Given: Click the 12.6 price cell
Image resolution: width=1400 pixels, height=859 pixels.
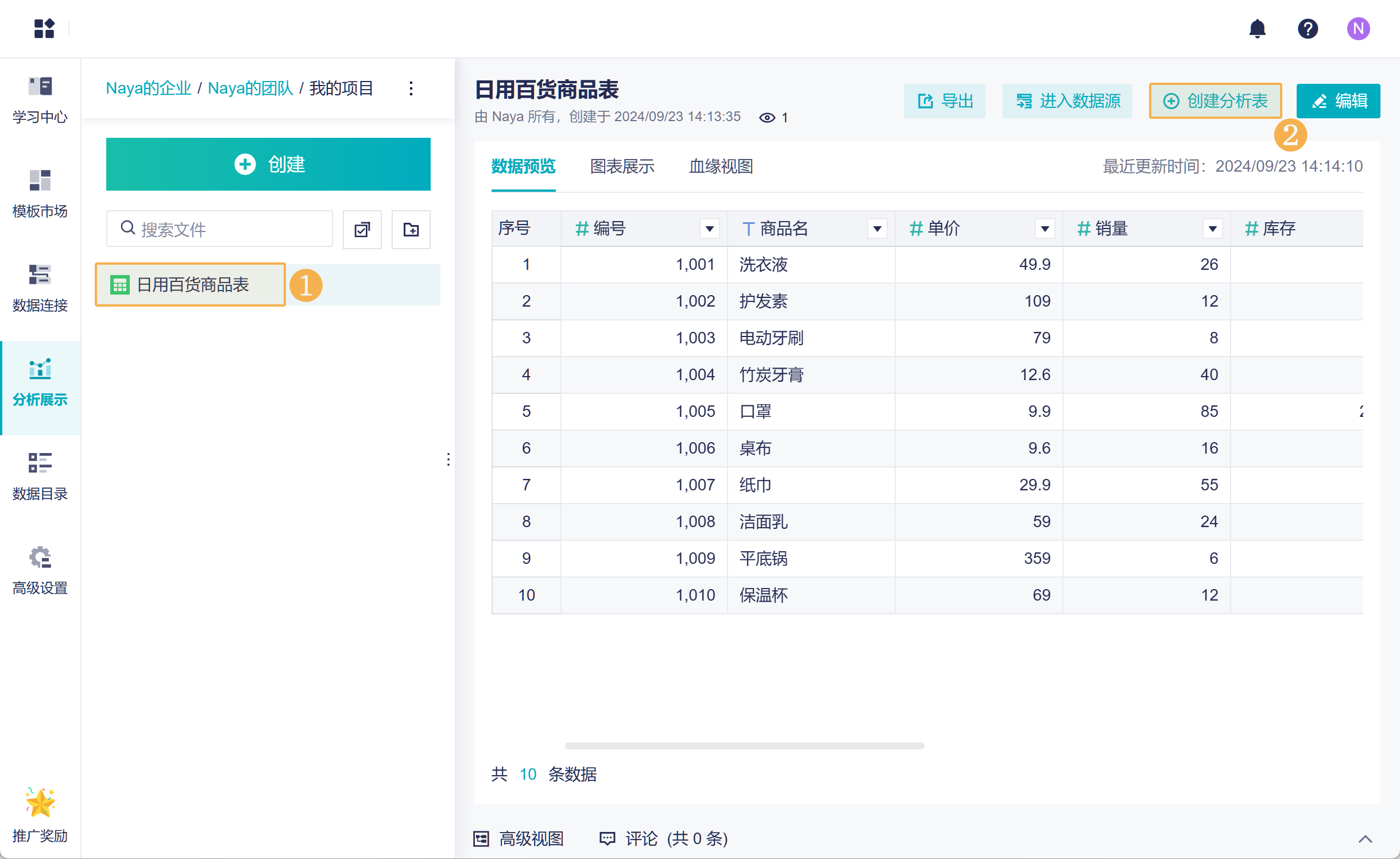Looking at the screenshot, I should (x=979, y=375).
